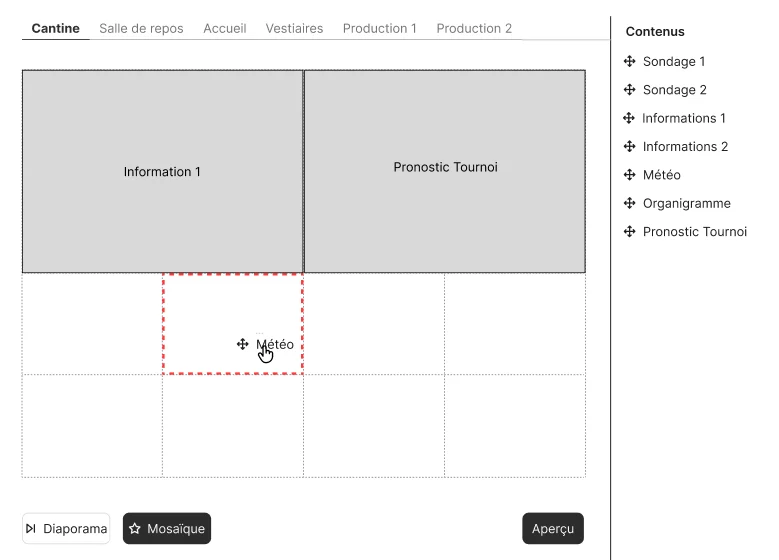Click the Aperçu button
The height and width of the screenshot is (560, 779).
[553, 528]
